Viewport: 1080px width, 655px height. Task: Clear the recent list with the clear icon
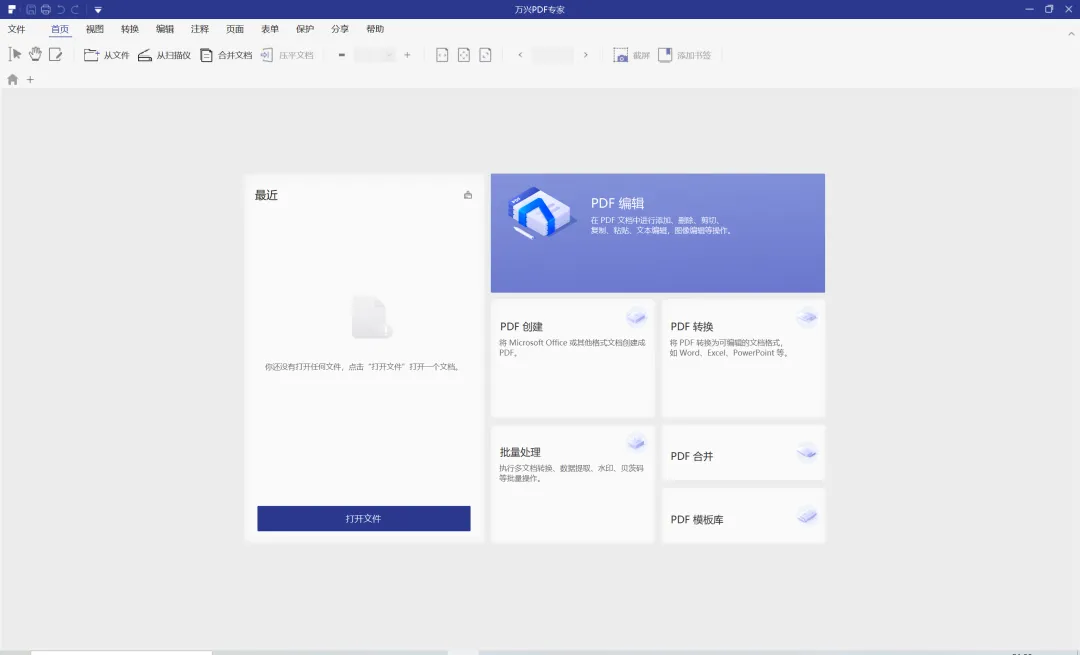point(468,195)
